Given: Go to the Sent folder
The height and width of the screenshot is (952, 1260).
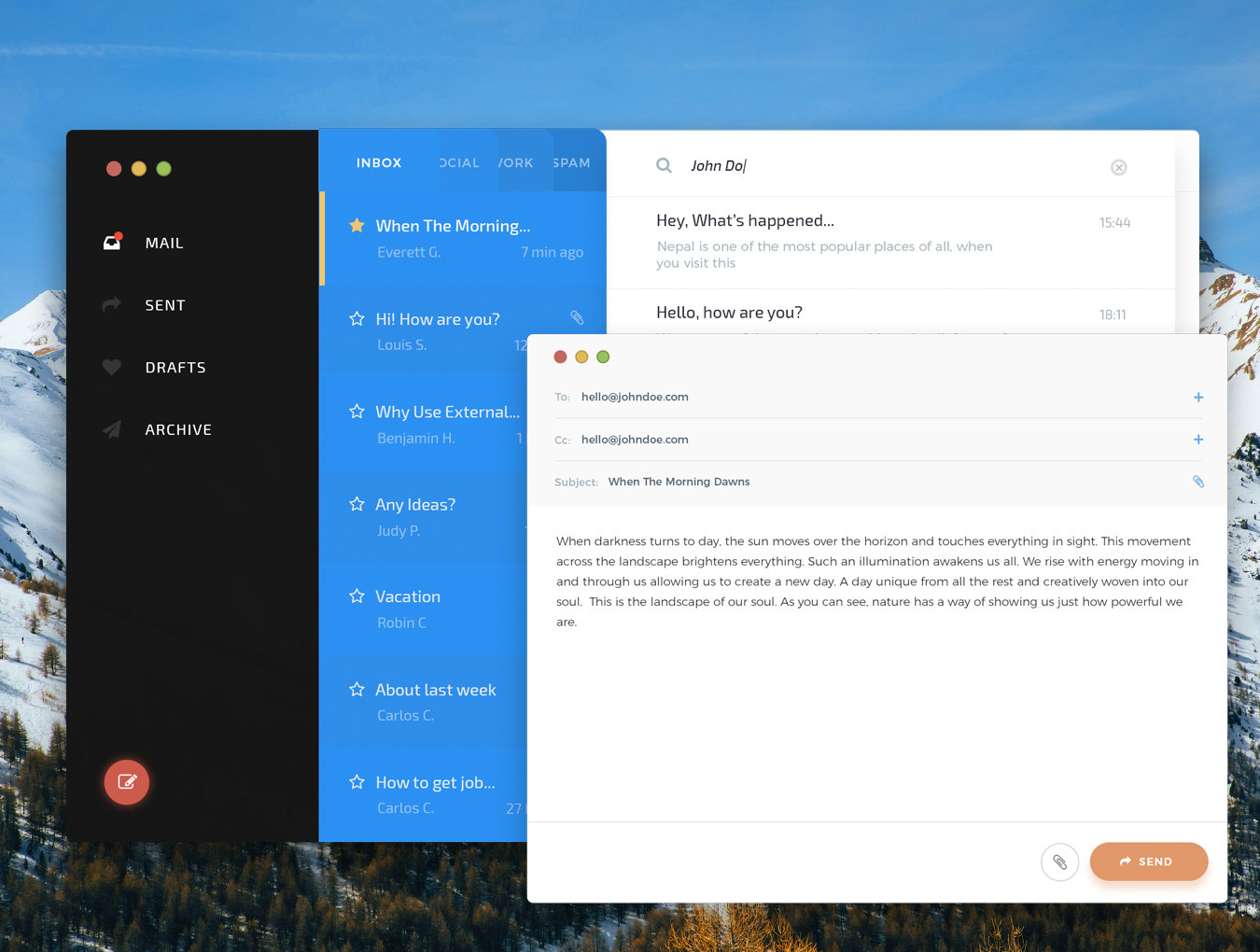Looking at the screenshot, I should 165,305.
